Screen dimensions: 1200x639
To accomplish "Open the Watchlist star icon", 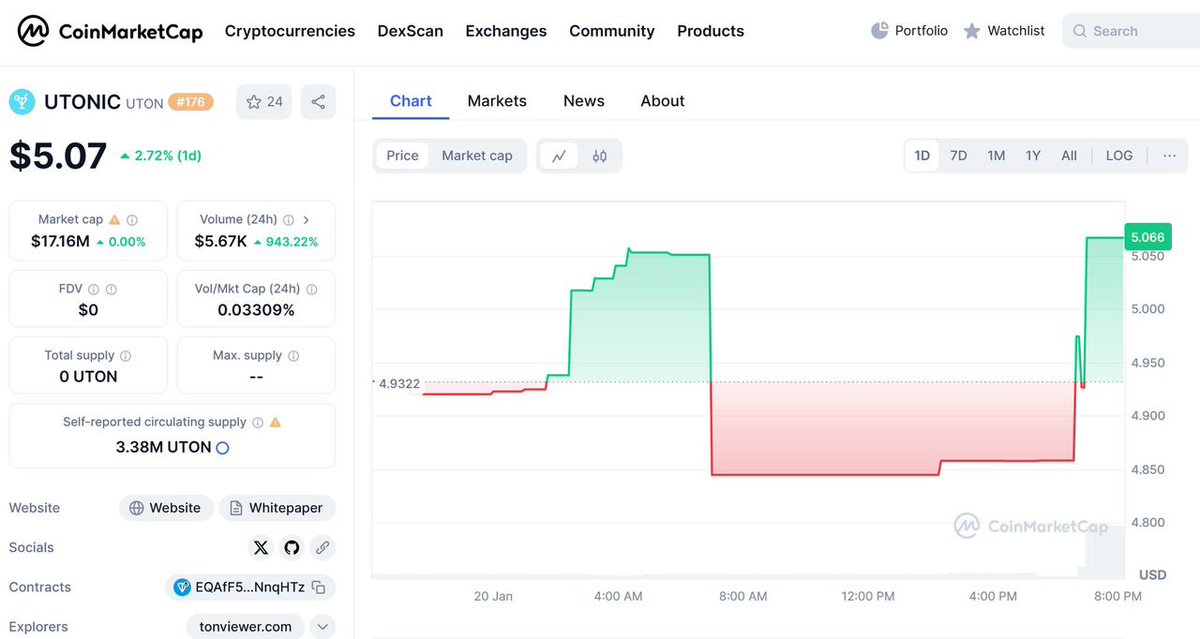I will (971, 31).
